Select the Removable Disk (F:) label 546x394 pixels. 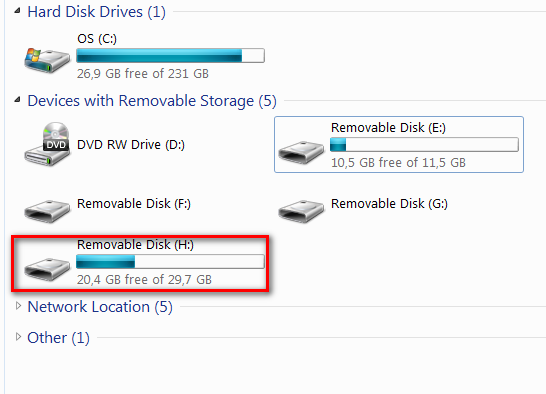(x=134, y=203)
